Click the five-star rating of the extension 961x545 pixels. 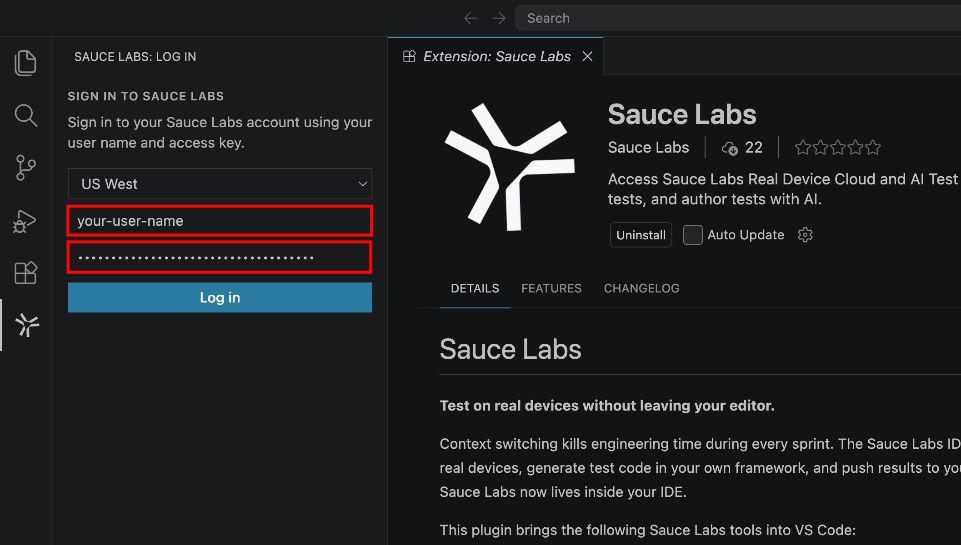[x=838, y=148]
